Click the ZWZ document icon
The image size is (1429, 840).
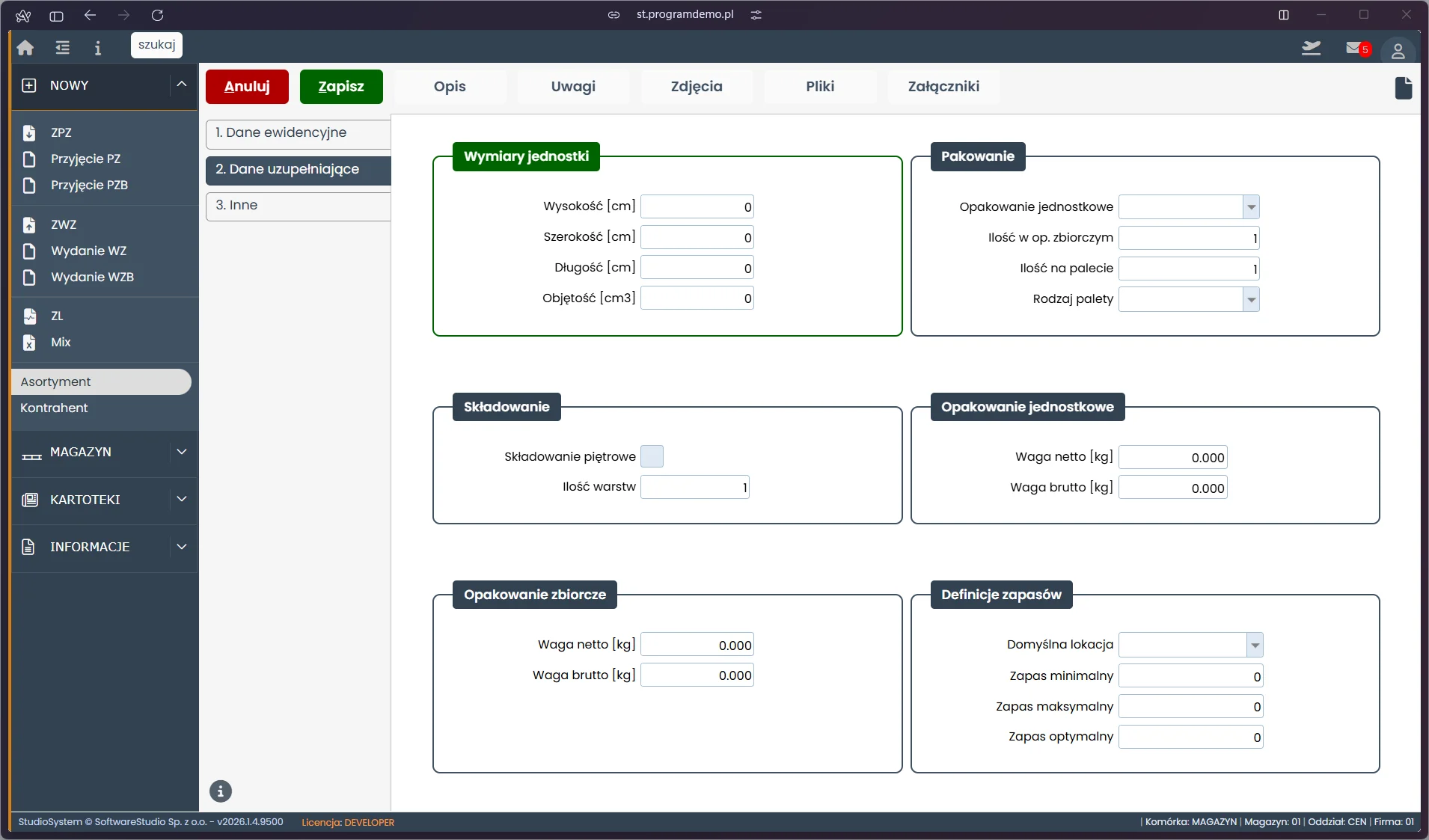tap(29, 224)
